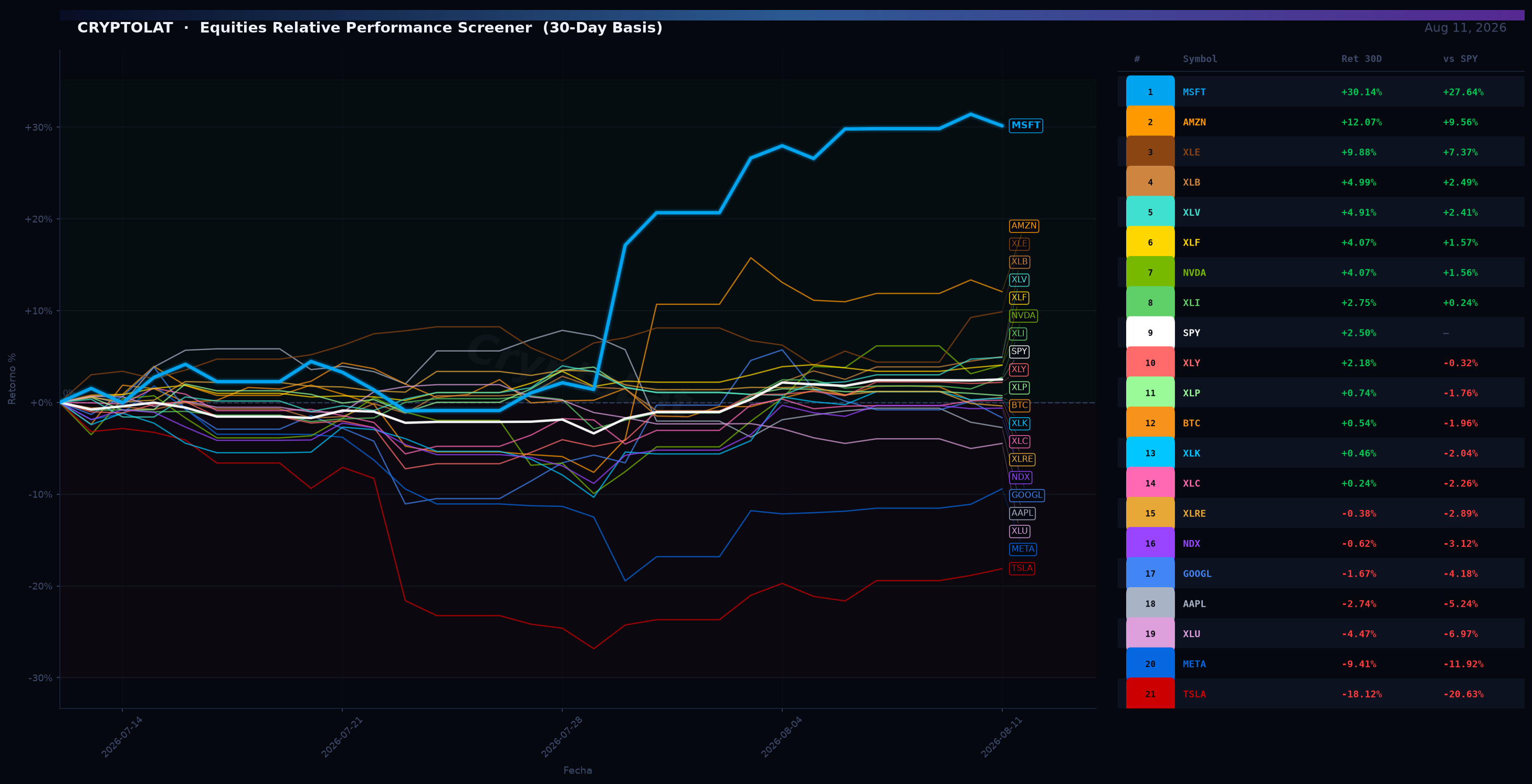Click AAPL's vs SPY value "-5.24%"
Screen dimensions: 1532x784
(x=1460, y=604)
